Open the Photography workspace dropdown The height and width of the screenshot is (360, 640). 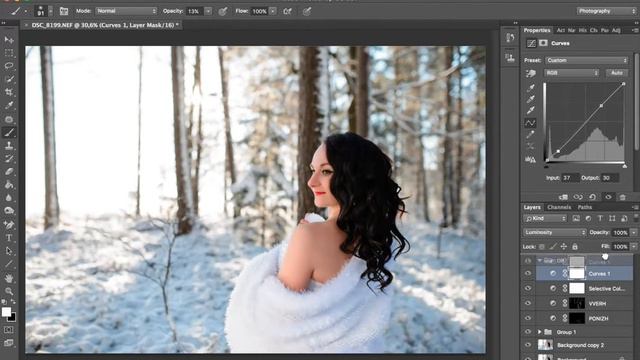pyautogui.click(x=606, y=11)
